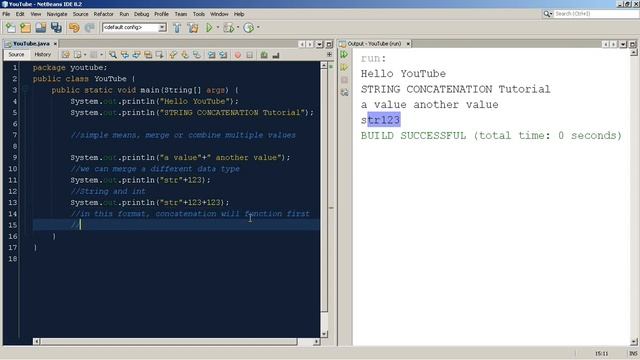Expand the Debug Project dropdown arrow
This screenshot has width=640, height=360.
tap(238, 28)
